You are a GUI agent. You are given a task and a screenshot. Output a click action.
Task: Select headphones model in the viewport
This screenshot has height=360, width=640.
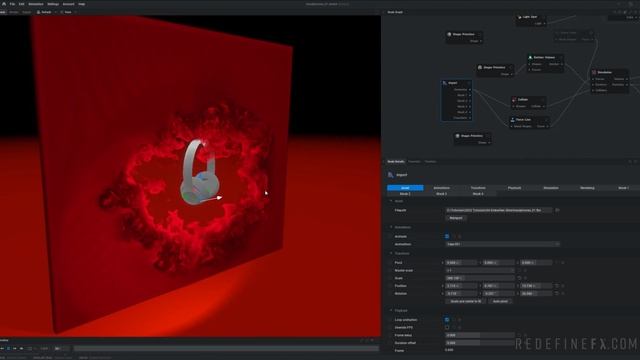point(200,171)
